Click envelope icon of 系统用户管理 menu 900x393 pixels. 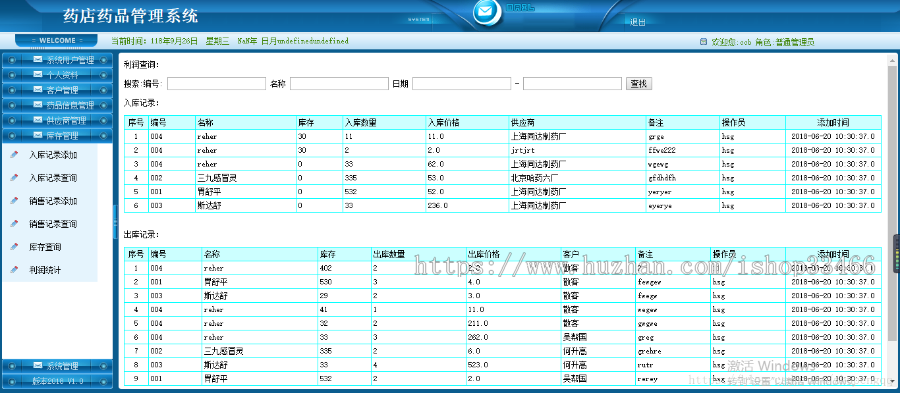coord(38,60)
